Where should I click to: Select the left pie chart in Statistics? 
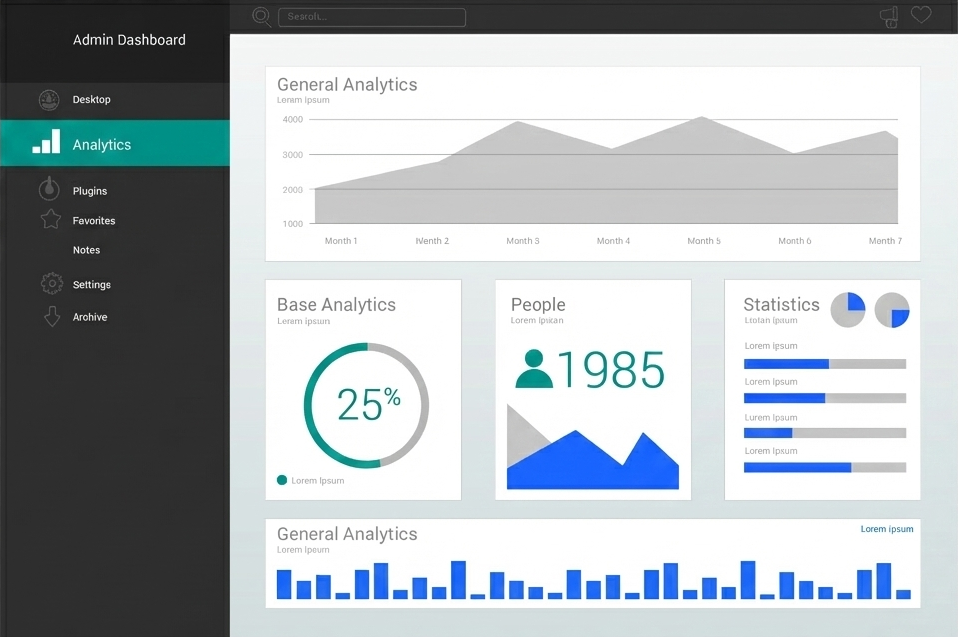pyautogui.click(x=848, y=310)
